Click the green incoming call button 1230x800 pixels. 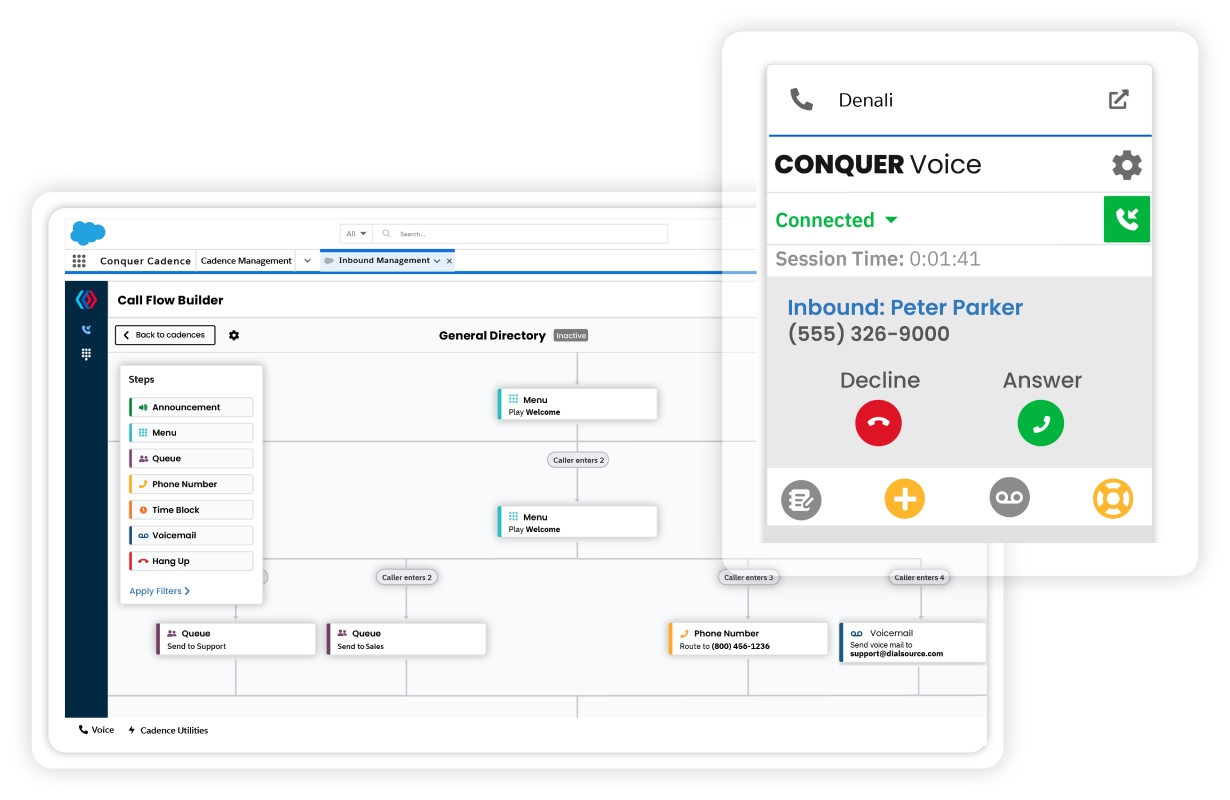(x=1127, y=219)
